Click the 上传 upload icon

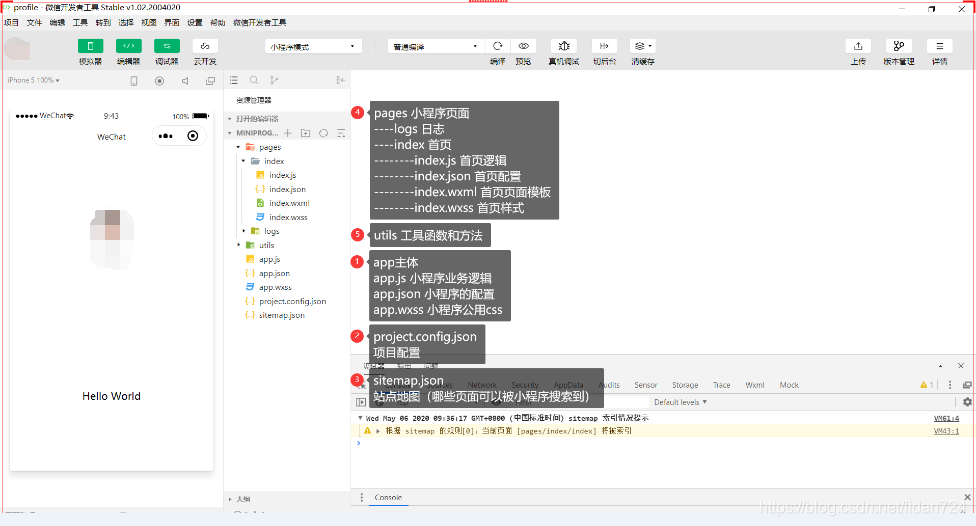click(858, 46)
